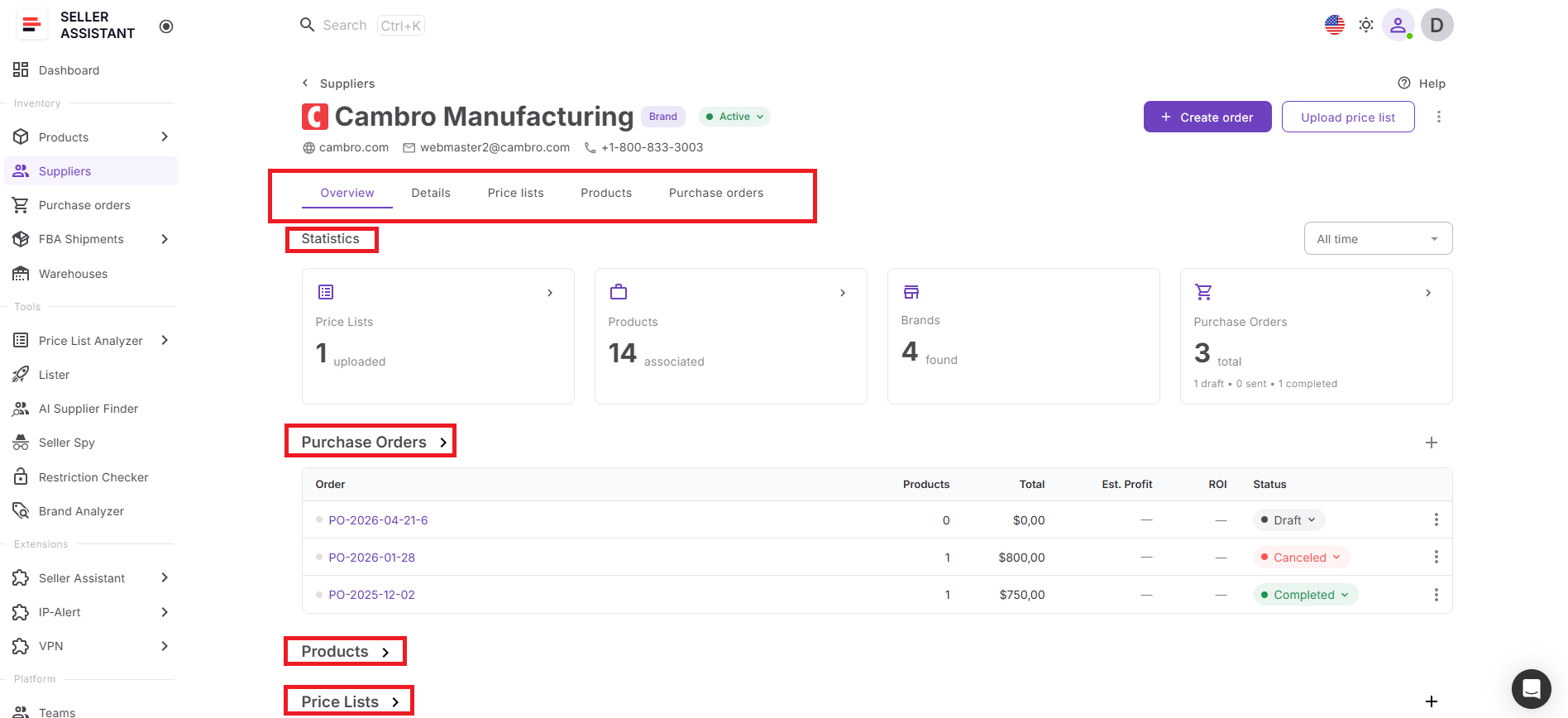1568x718 pixels.
Task: Open the Active status dropdown
Action: click(x=734, y=117)
